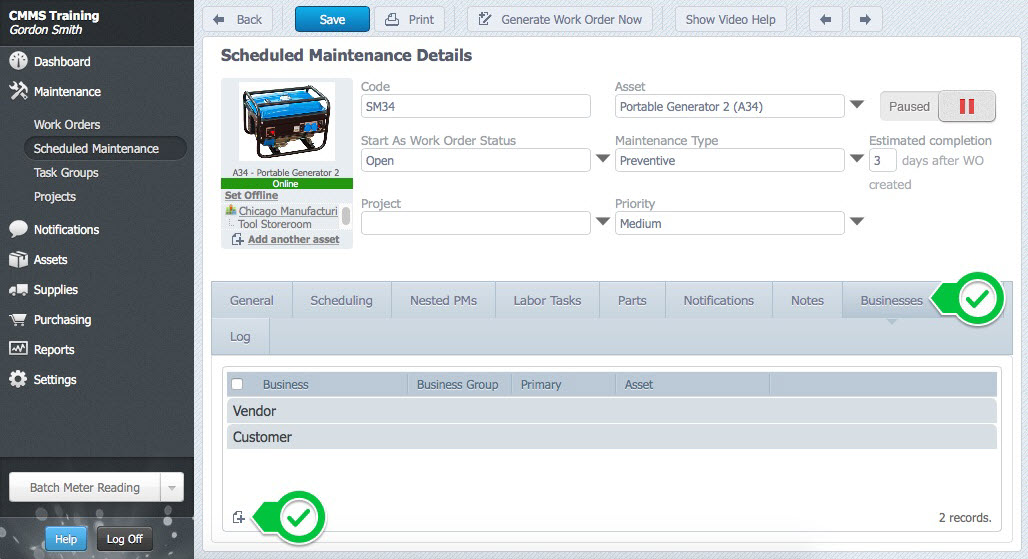Click the Log Off button
The image size is (1028, 559).
click(x=125, y=539)
